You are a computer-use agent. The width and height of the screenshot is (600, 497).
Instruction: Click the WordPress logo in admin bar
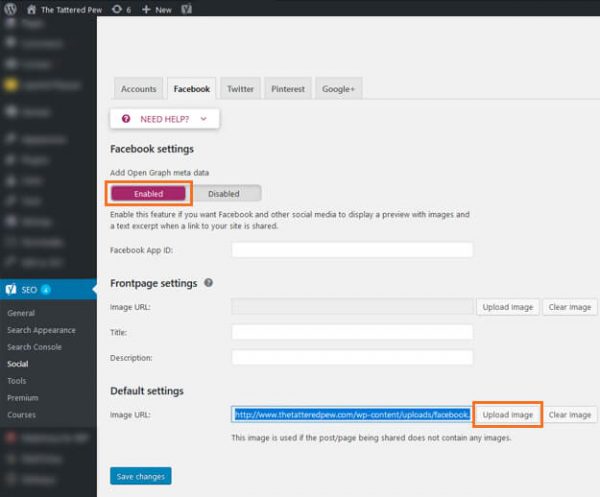tap(10, 8)
